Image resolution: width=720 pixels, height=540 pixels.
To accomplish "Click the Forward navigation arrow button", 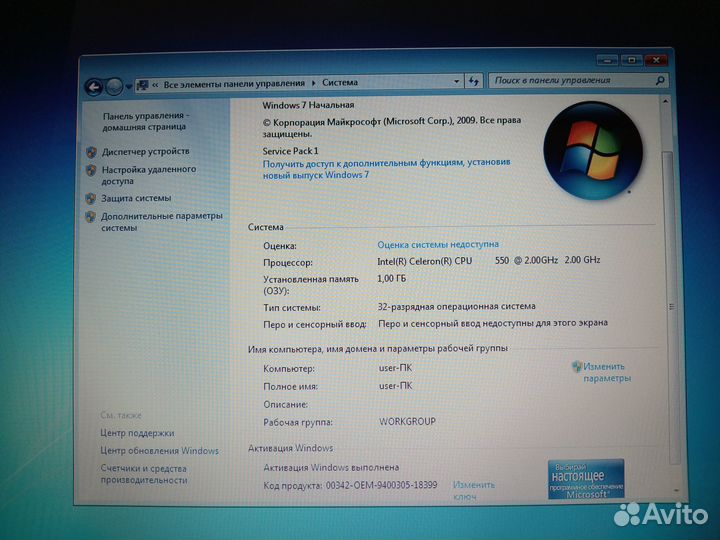I will coord(114,86).
